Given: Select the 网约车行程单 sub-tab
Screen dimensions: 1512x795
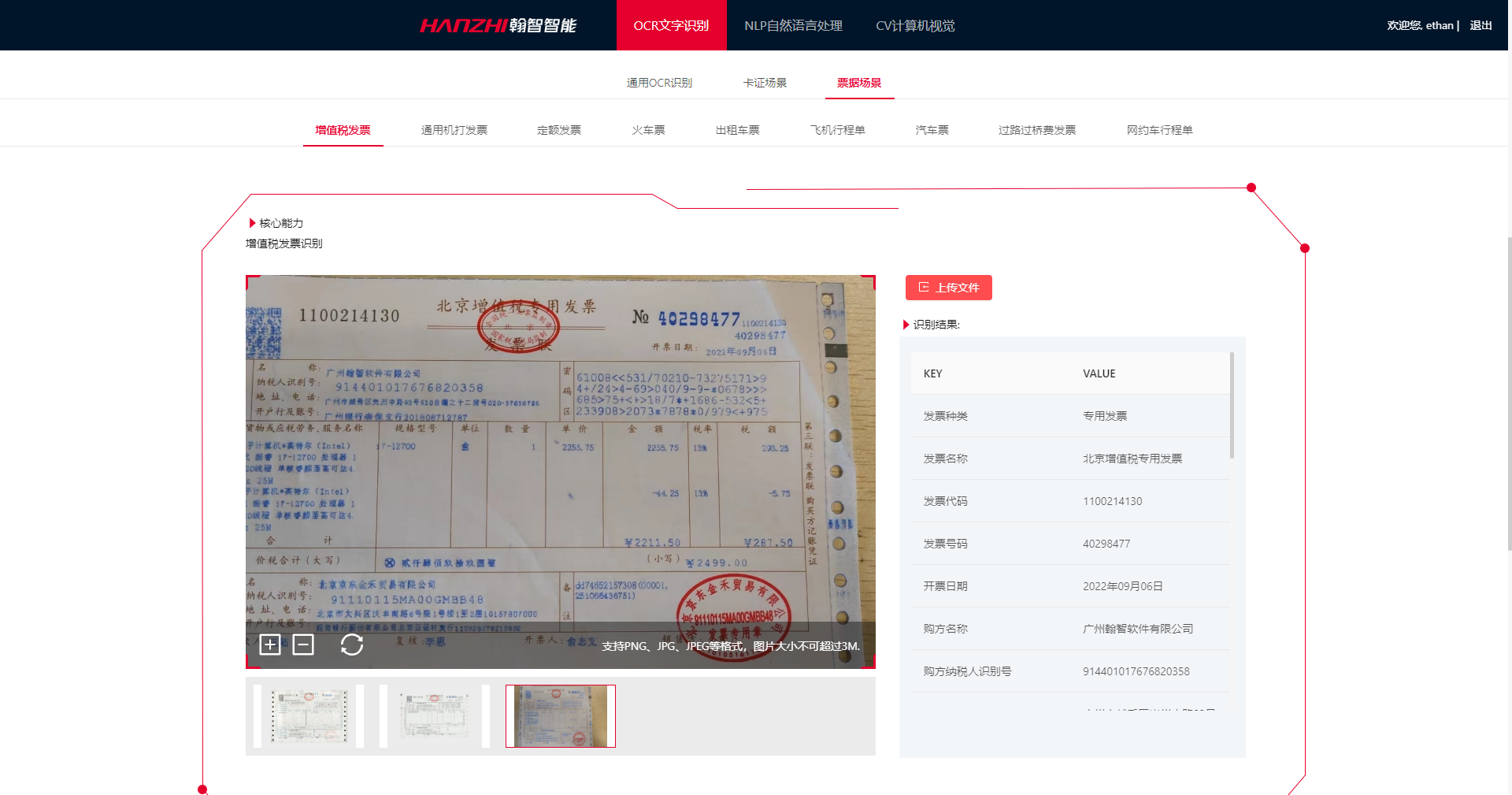Looking at the screenshot, I should click(x=1159, y=130).
